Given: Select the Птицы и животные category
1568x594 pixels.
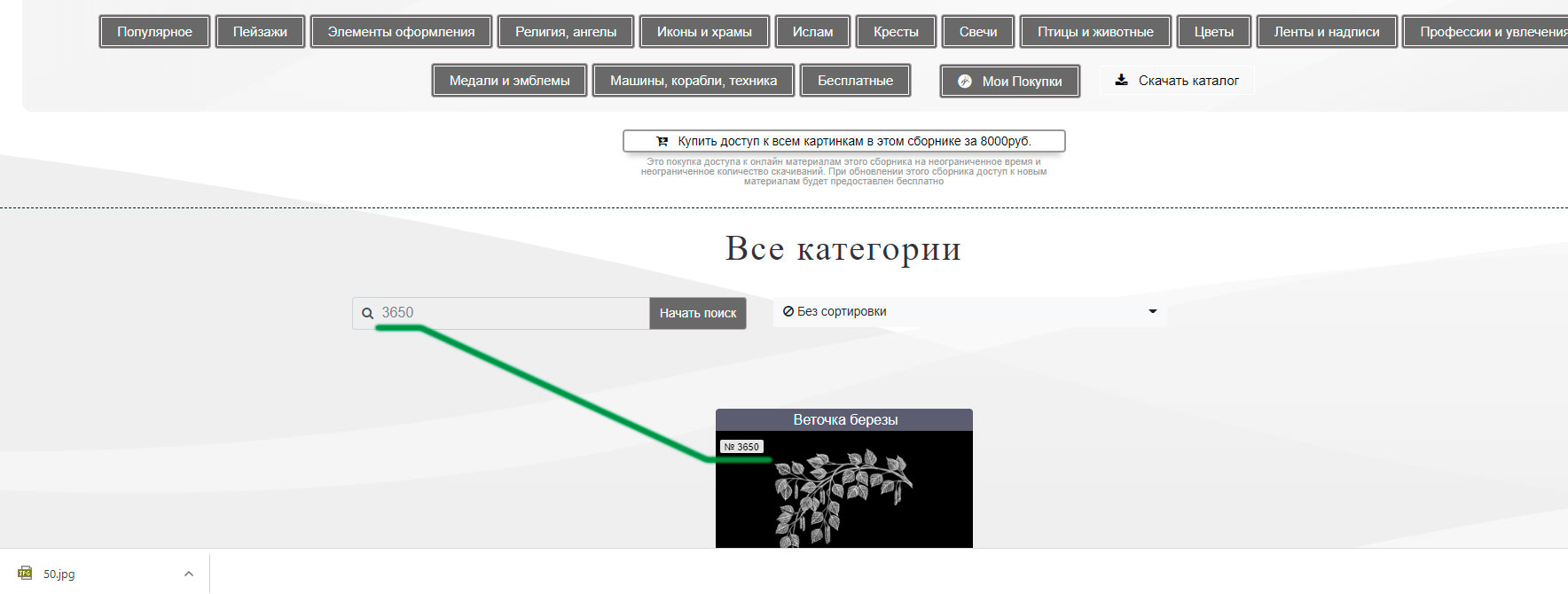Looking at the screenshot, I should coord(1095,32).
